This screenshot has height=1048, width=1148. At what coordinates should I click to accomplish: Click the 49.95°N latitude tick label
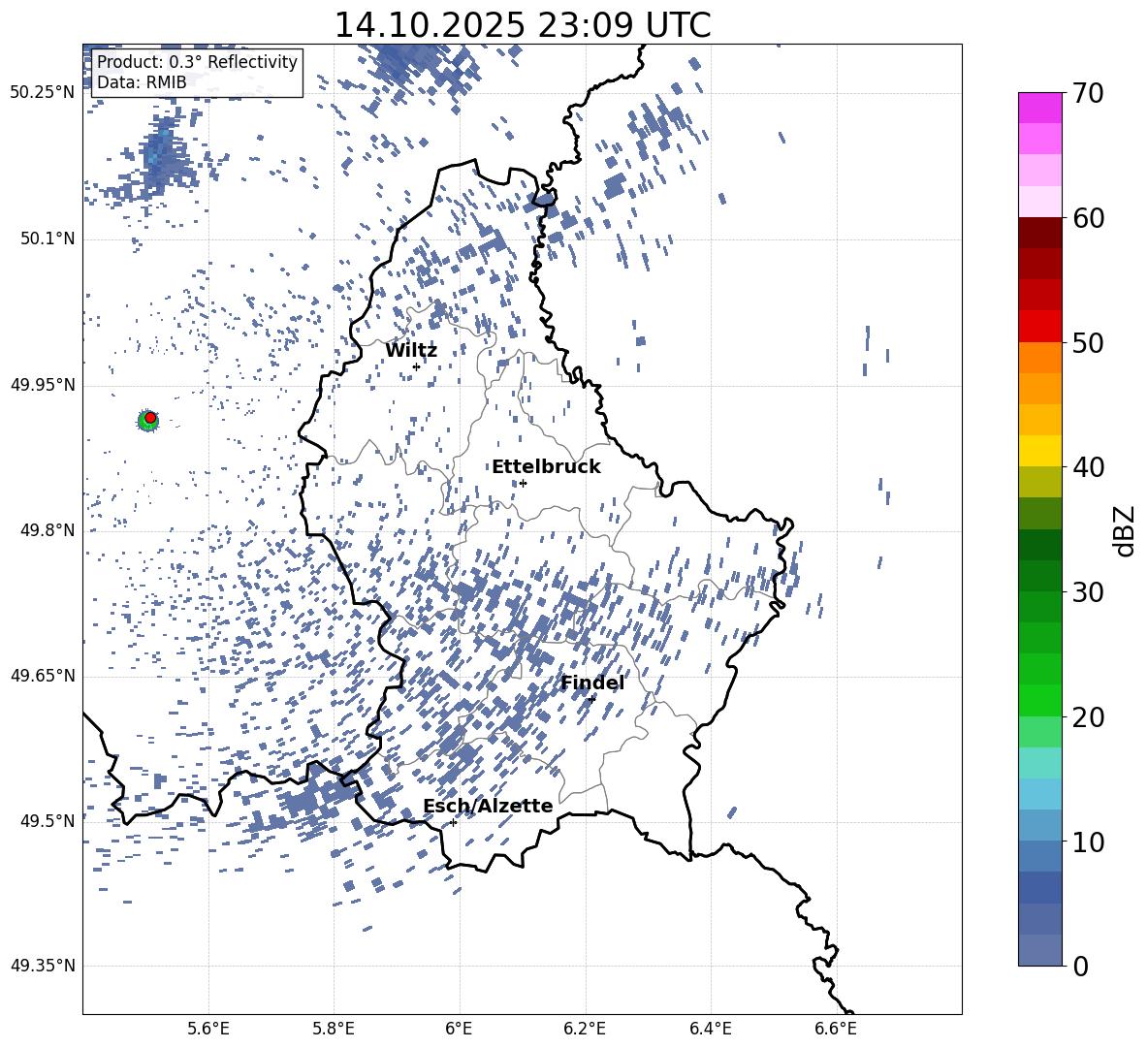point(43,385)
